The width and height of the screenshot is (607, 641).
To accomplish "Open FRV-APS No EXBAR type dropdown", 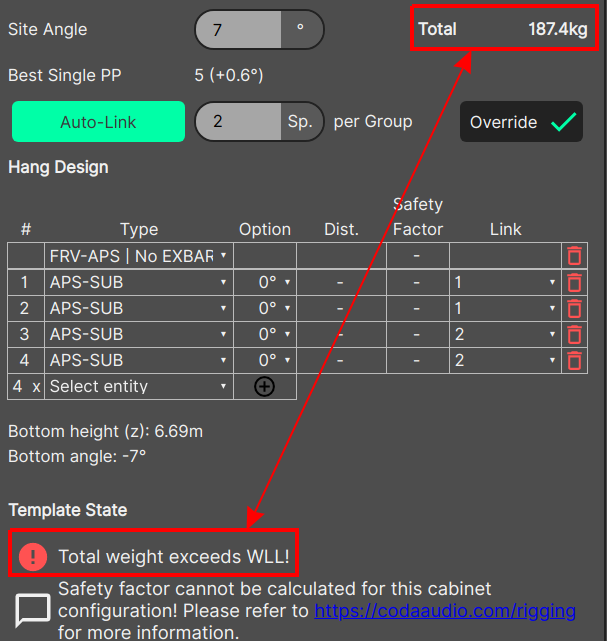I will 139,256.
